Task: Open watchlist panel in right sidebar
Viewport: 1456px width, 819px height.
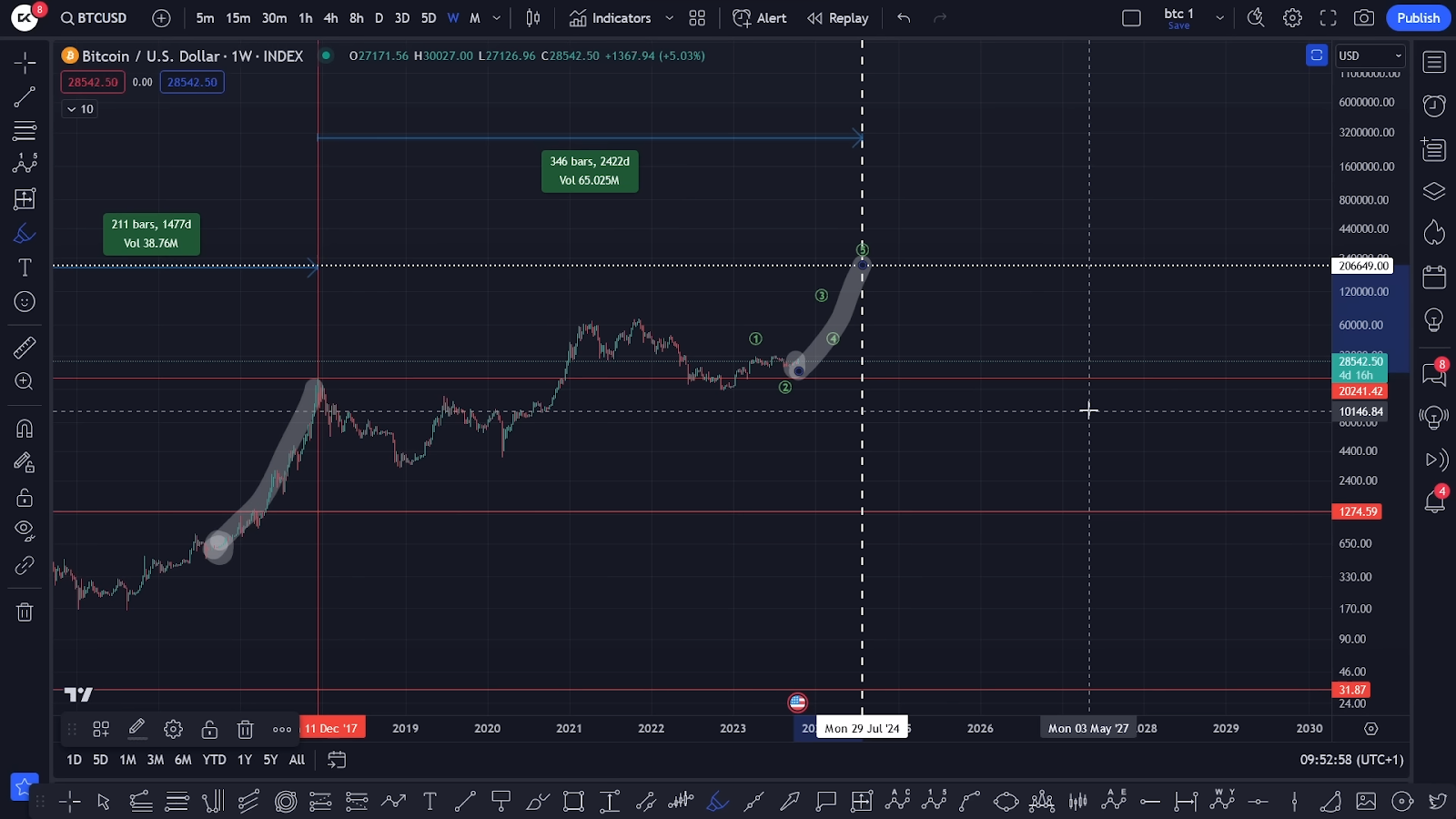Action: tap(1434, 63)
